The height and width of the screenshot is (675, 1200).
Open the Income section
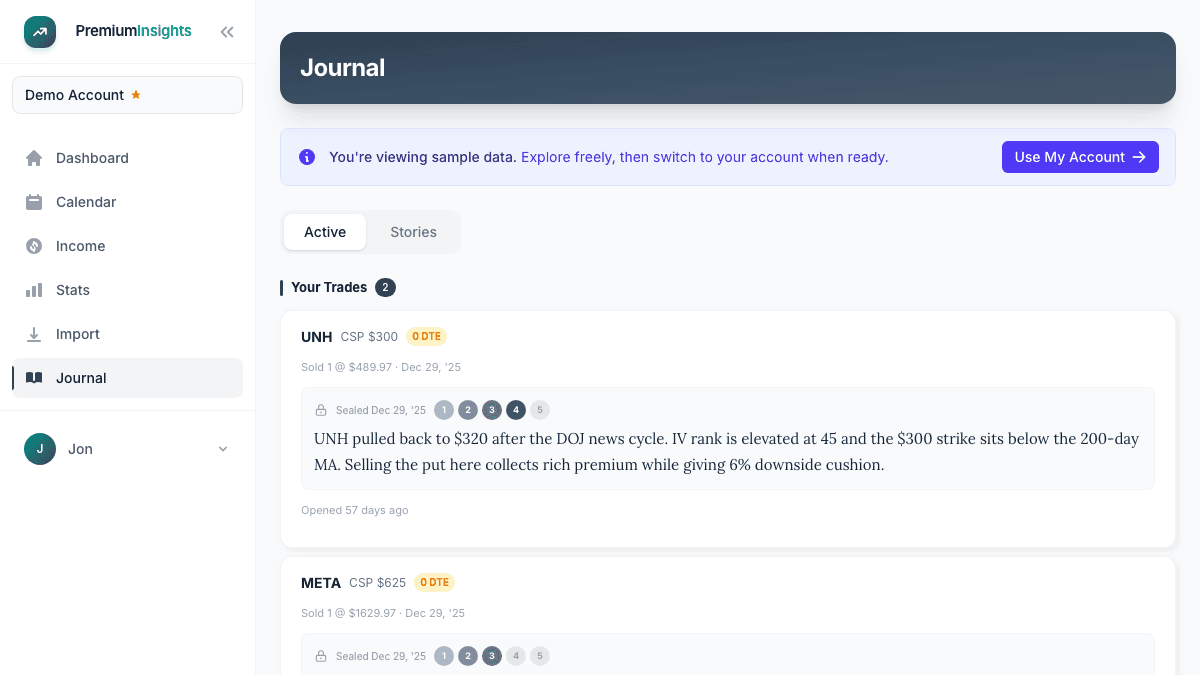[33, 246]
